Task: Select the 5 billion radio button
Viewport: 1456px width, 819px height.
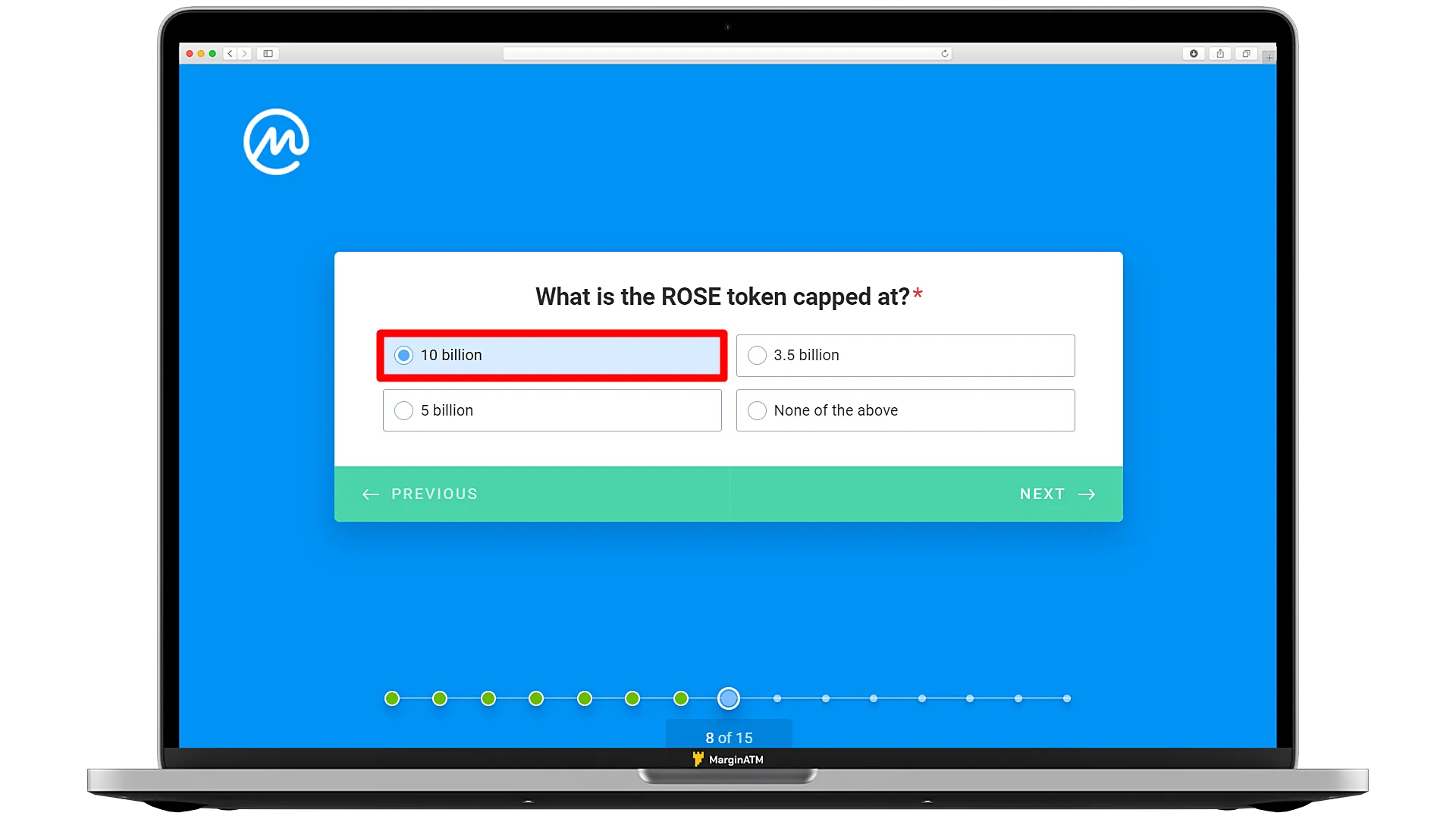Action: click(x=404, y=410)
